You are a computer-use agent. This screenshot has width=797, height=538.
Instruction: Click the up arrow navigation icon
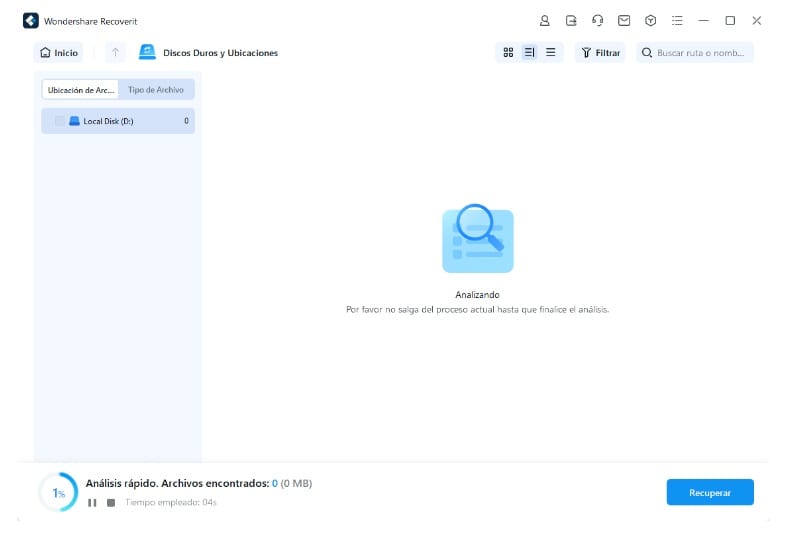click(x=115, y=52)
